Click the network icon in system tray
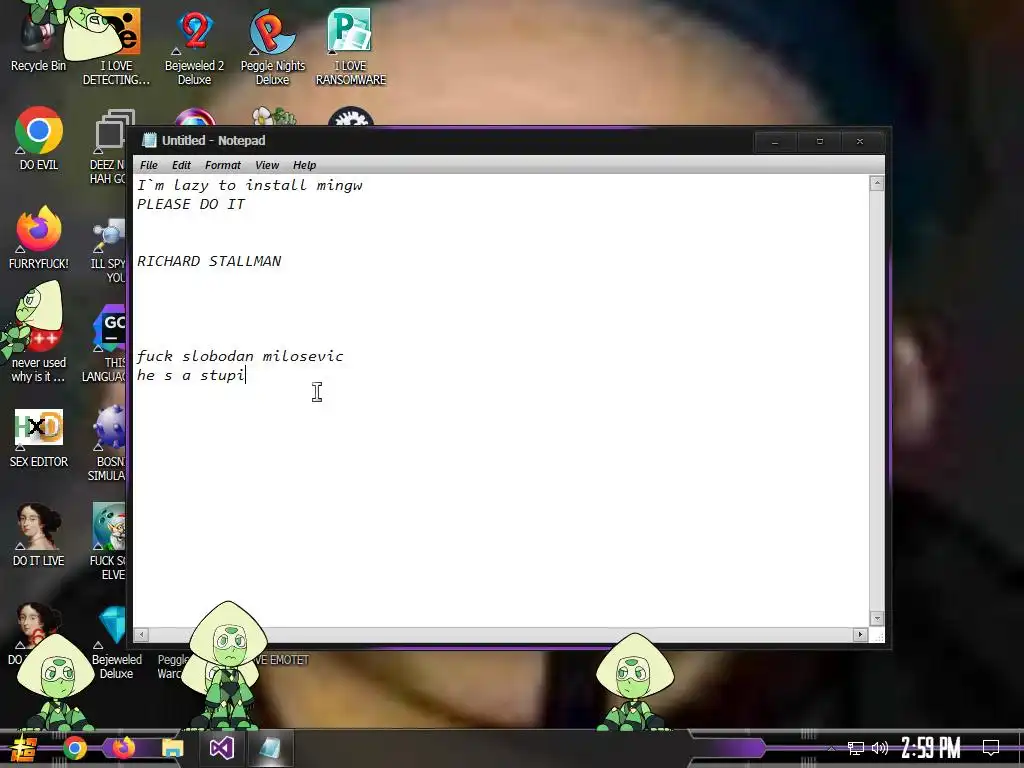 point(856,748)
